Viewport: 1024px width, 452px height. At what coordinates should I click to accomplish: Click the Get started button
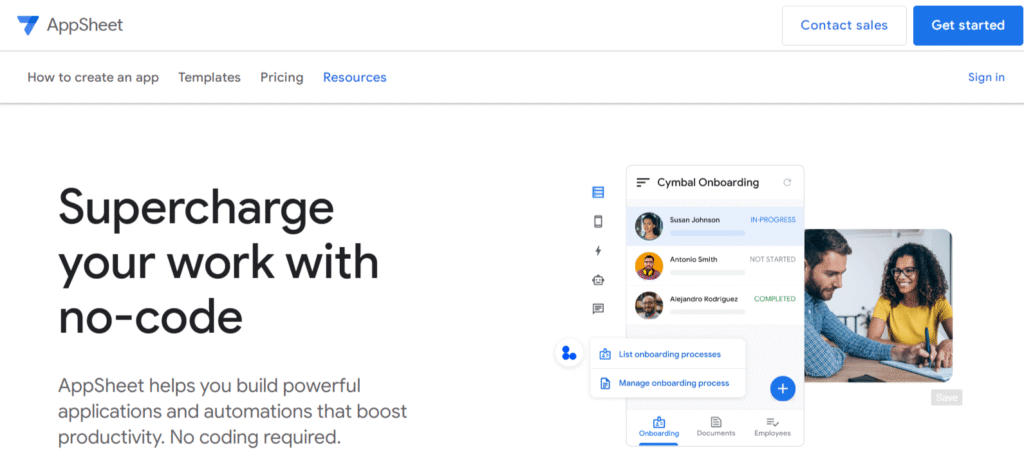(967, 26)
